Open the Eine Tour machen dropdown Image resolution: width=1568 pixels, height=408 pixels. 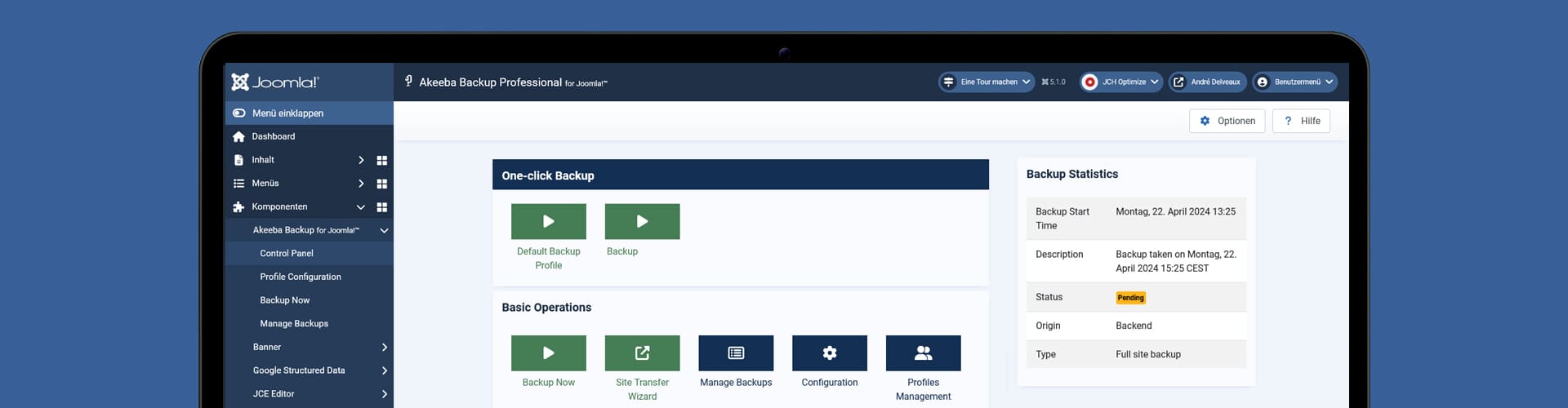tap(986, 82)
